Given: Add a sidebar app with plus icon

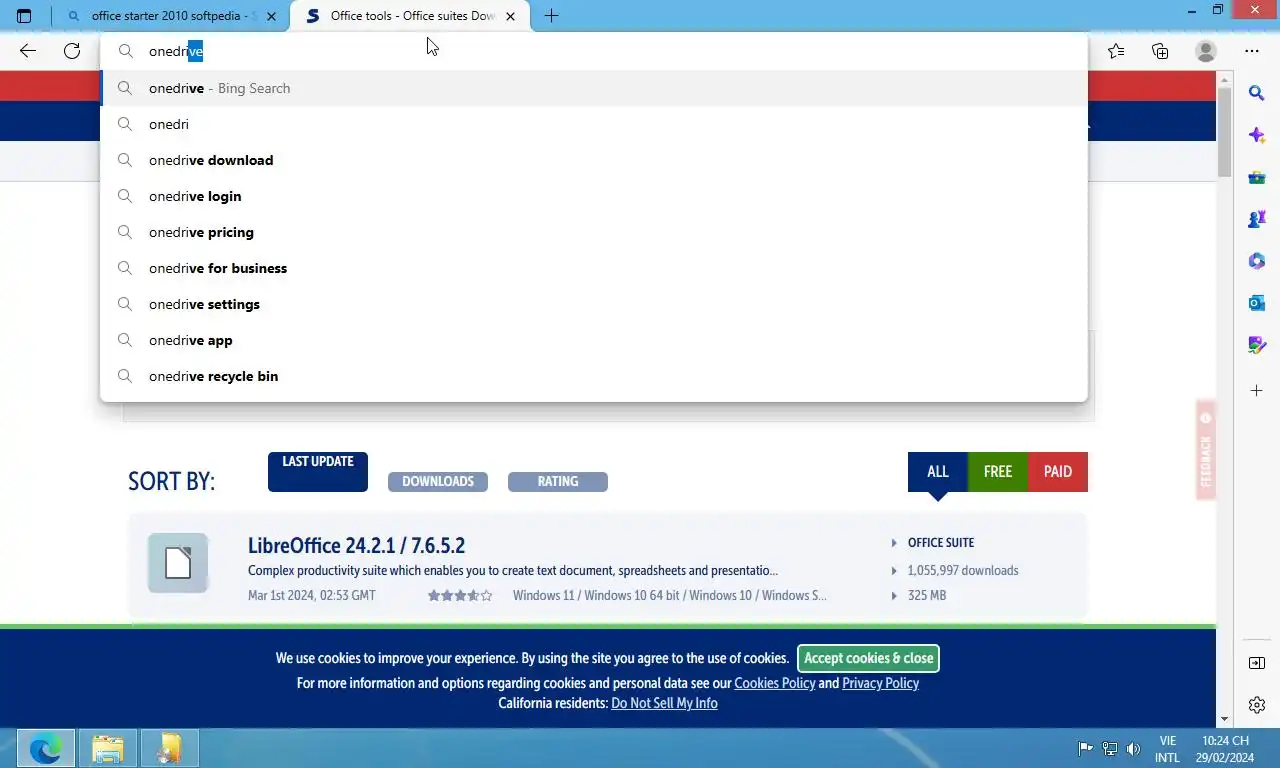Looking at the screenshot, I should pos(1257,390).
